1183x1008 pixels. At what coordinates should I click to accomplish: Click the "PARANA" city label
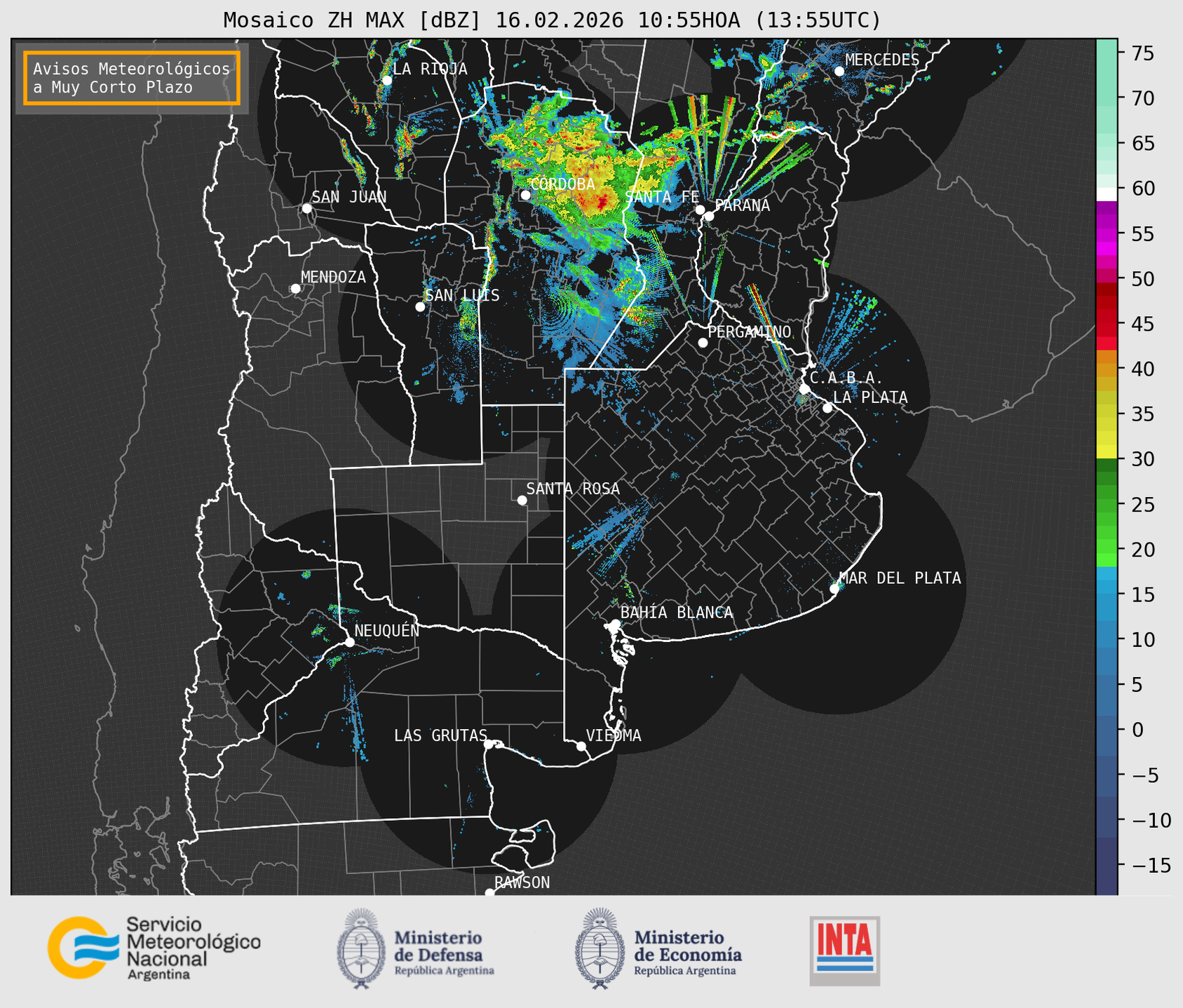click(x=742, y=205)
